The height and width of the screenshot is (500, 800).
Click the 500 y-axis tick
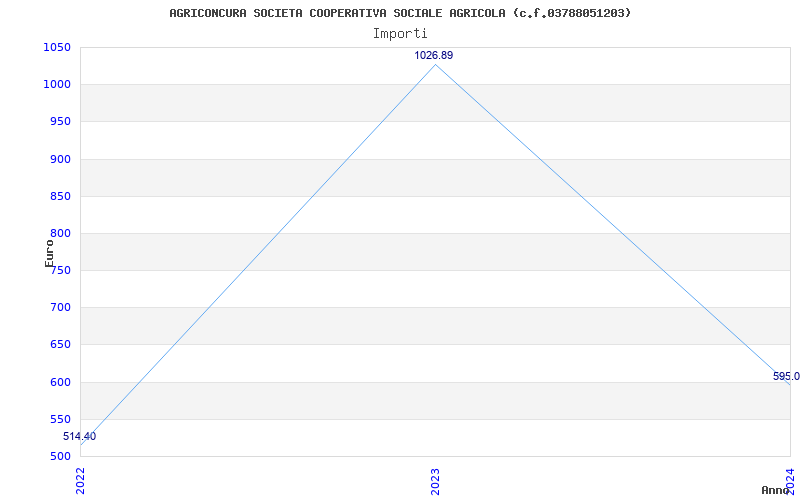point(60,457)
